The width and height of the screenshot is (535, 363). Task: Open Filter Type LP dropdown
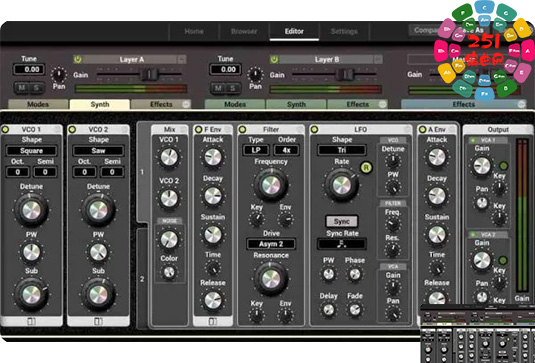[x=256, y=150]
